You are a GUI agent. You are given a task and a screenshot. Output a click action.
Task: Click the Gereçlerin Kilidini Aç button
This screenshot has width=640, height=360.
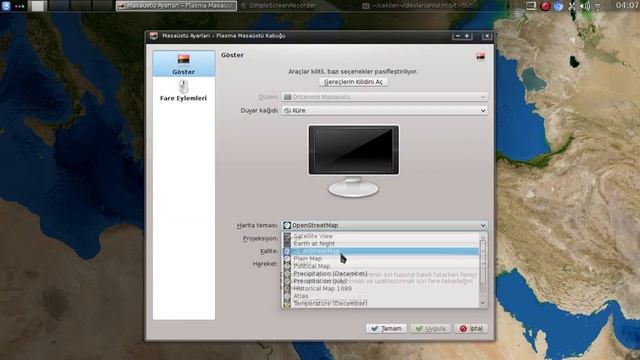click(x=353, y=82)
